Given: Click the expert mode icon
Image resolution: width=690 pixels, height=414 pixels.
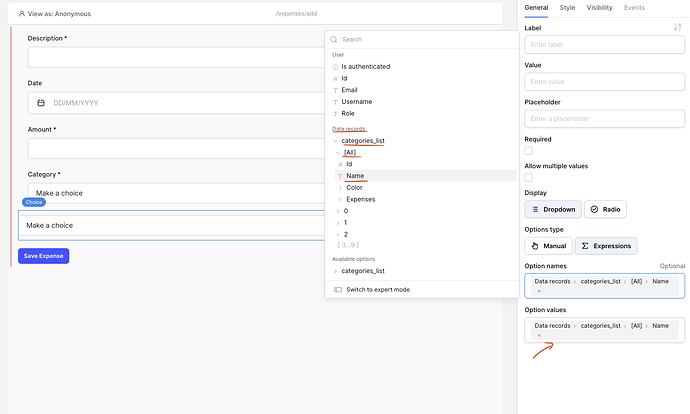Looking at the screenshot, I should 338,289.
